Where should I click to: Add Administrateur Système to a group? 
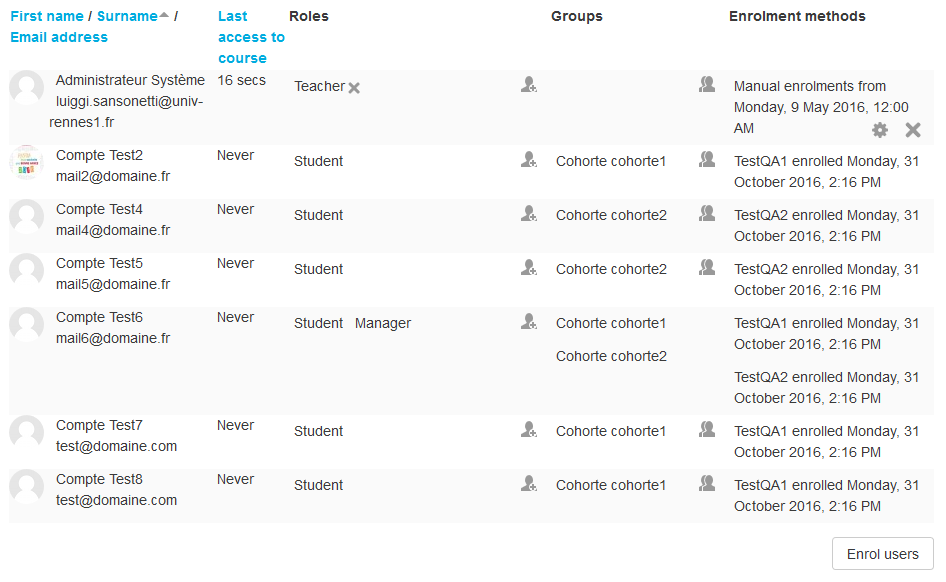[707, 84]
